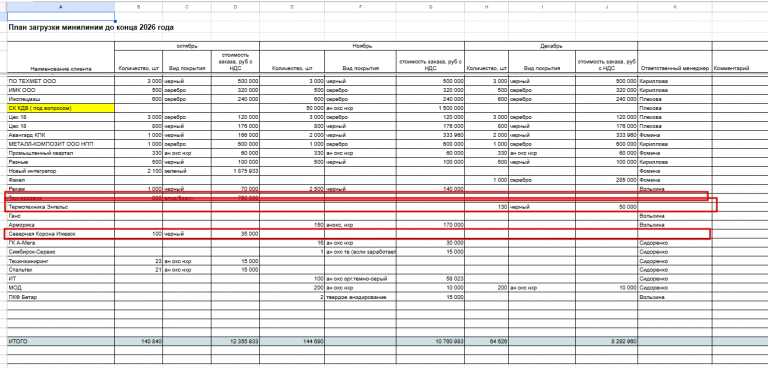Select column A header
The image size is (768, 368).
coord(61,7)
